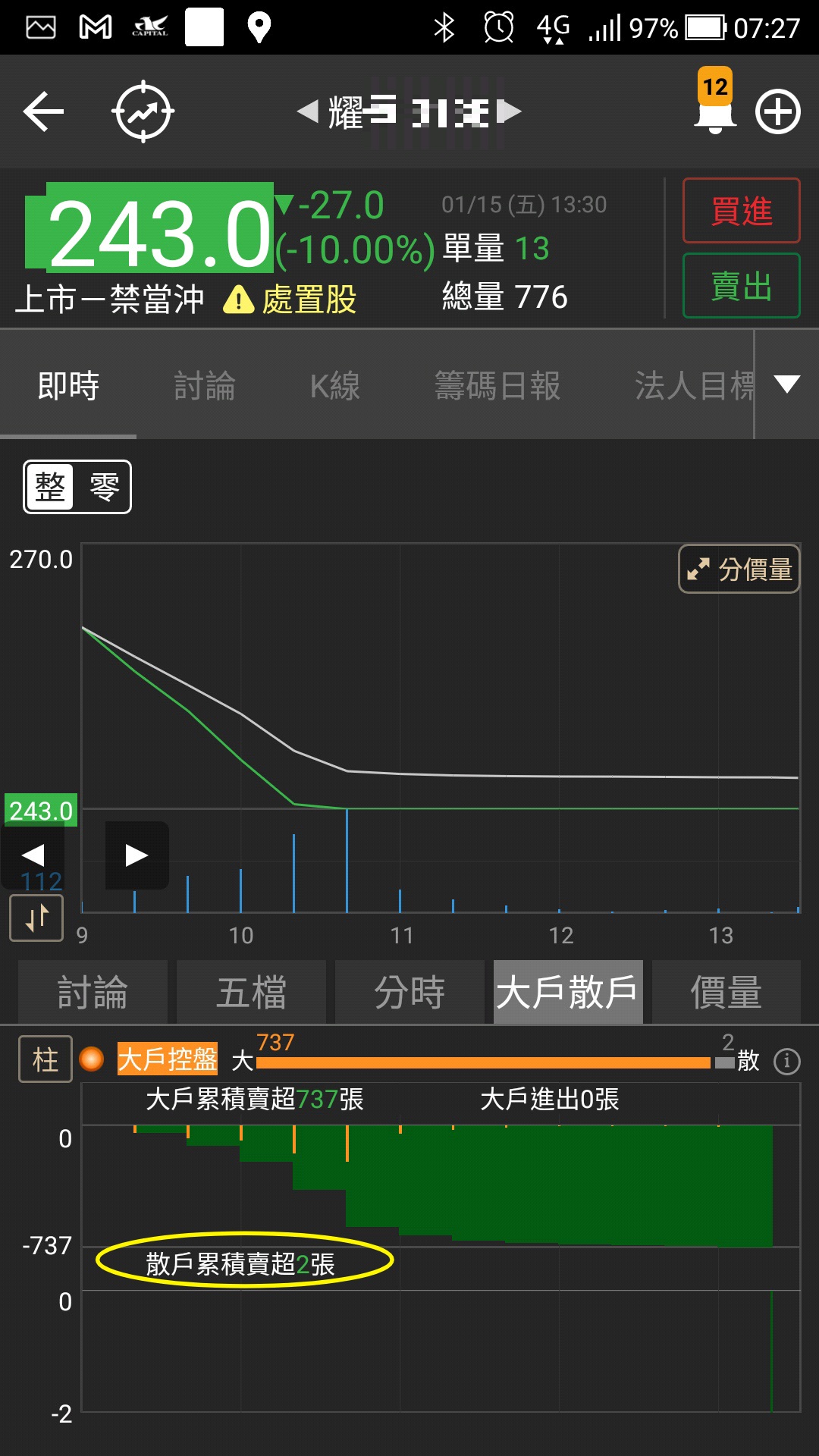Tap the swap axis arrows icon
Viewport: 819px width, 1456px height.
(x=36, y=918)
